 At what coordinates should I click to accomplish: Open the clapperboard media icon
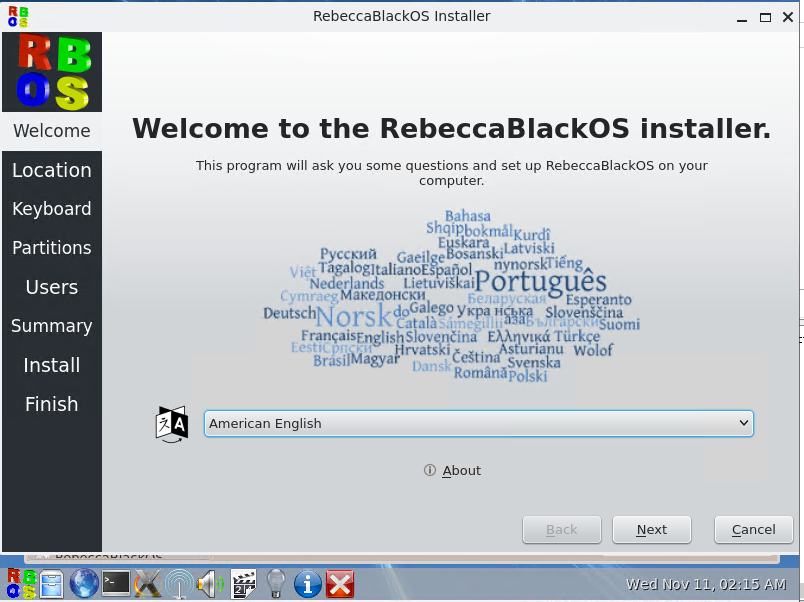coord(243,582)
